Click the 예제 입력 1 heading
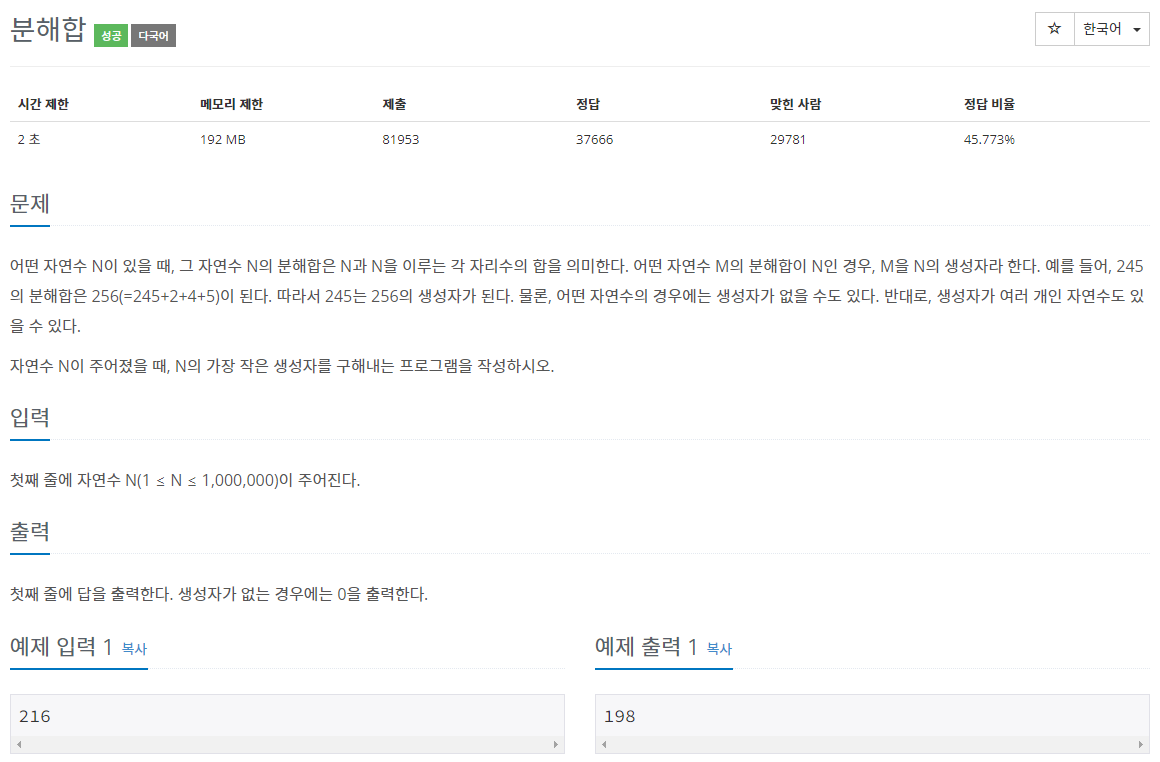Image resolution: width=1160 pixels, height=762 pixels. tap(61, 647)
